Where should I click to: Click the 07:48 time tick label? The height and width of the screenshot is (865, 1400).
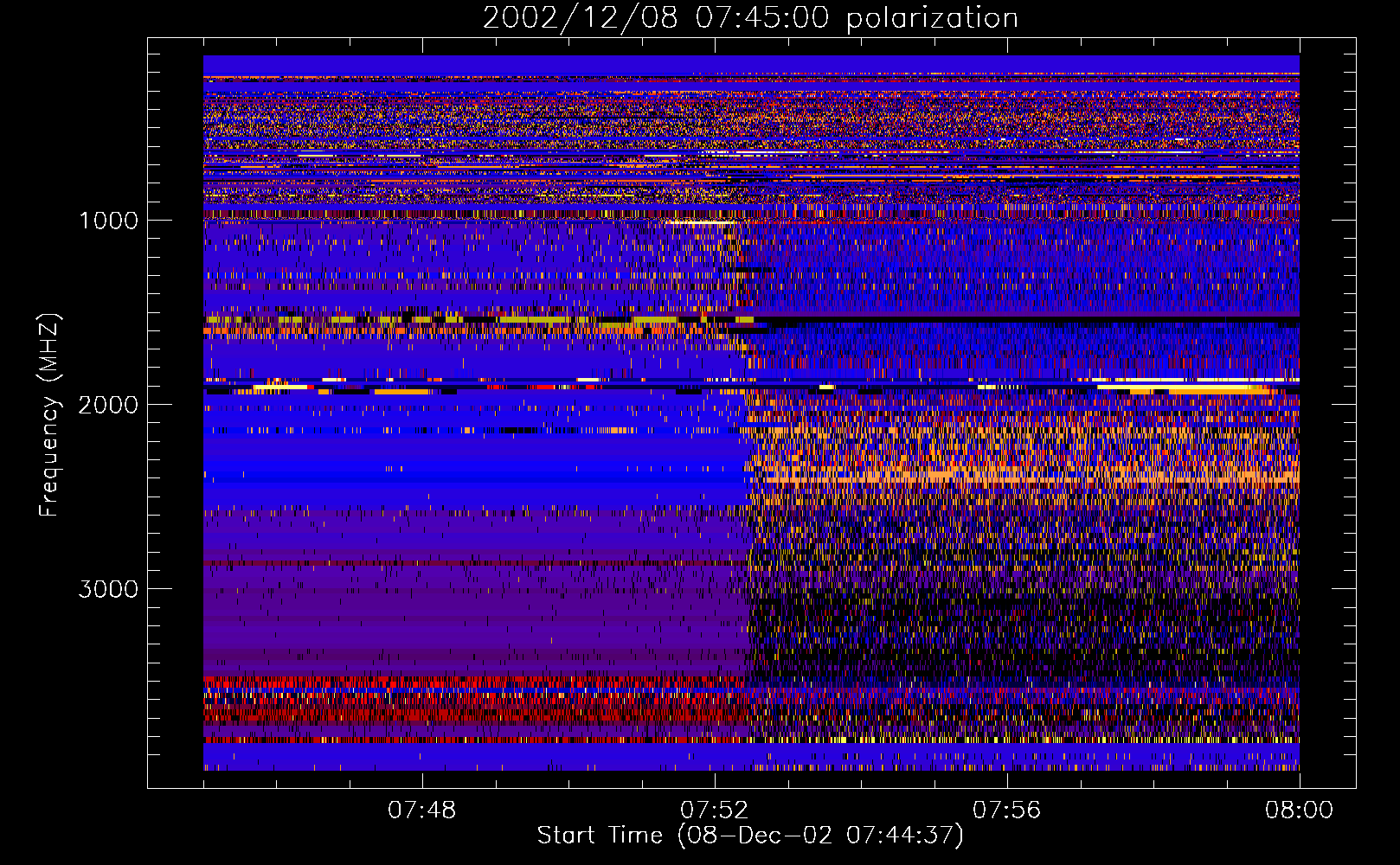(x=421, y=811)
